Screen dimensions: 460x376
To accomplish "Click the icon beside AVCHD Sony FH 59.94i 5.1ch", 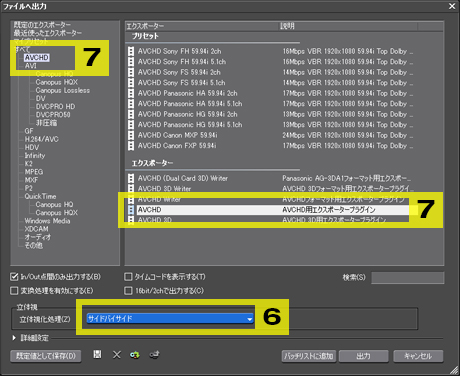I will point(131,62).
